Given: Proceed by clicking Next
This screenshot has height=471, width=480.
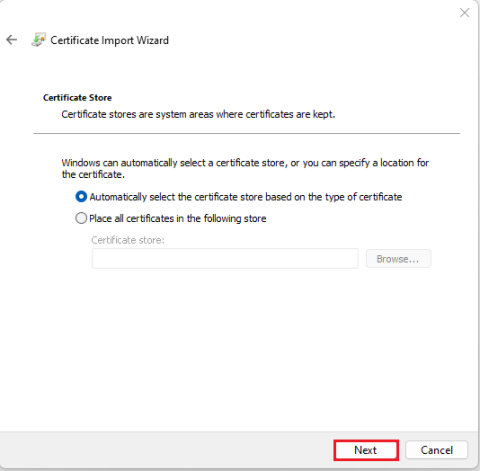Looking at the screenshot, I should coord(366,450).
